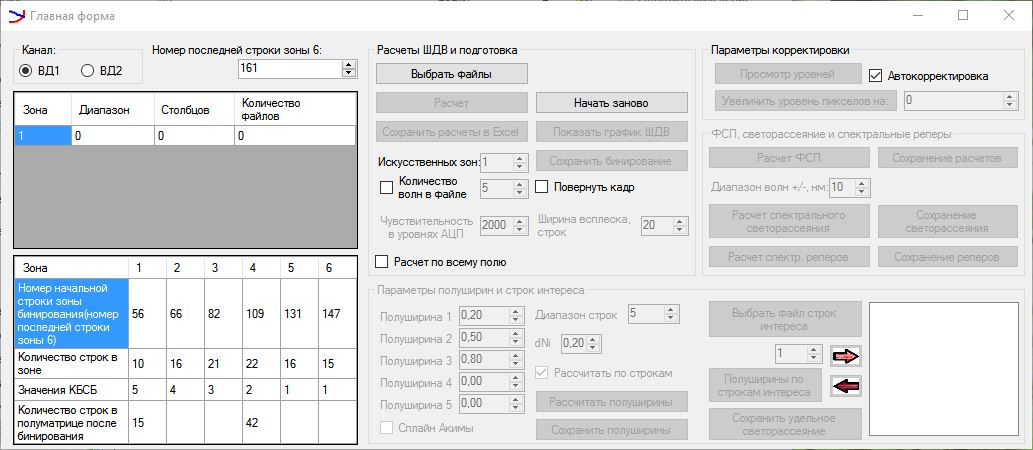Select the ВД2 channel radio button
Image resolution: width=1033 pixels, height=450 pixels.
(x=87, y=70)
